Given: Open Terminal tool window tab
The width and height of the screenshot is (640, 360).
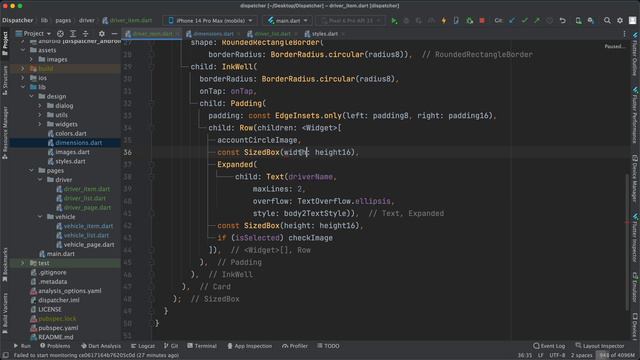Looking at the screenshot, I should click(202, 346).
